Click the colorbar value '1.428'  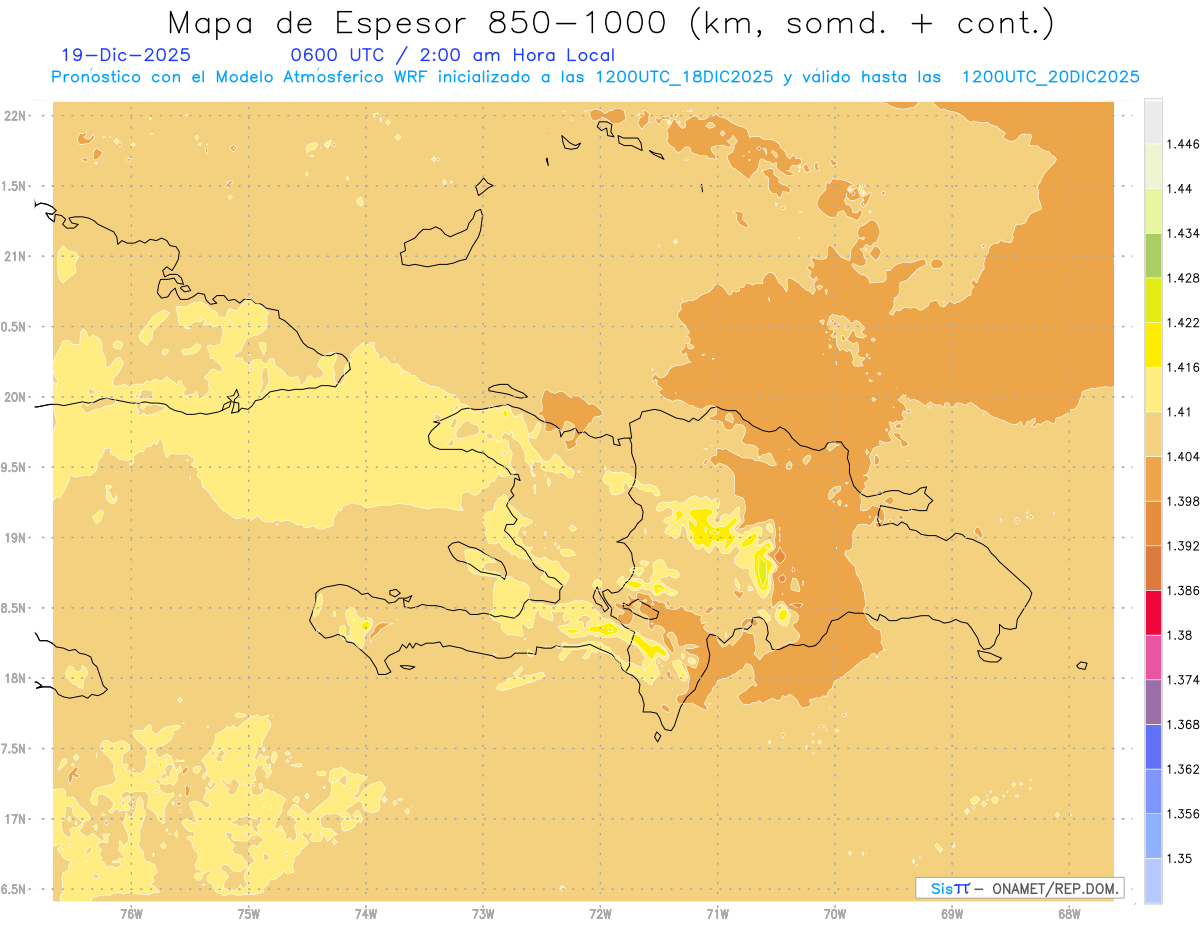click(1184, 278)
